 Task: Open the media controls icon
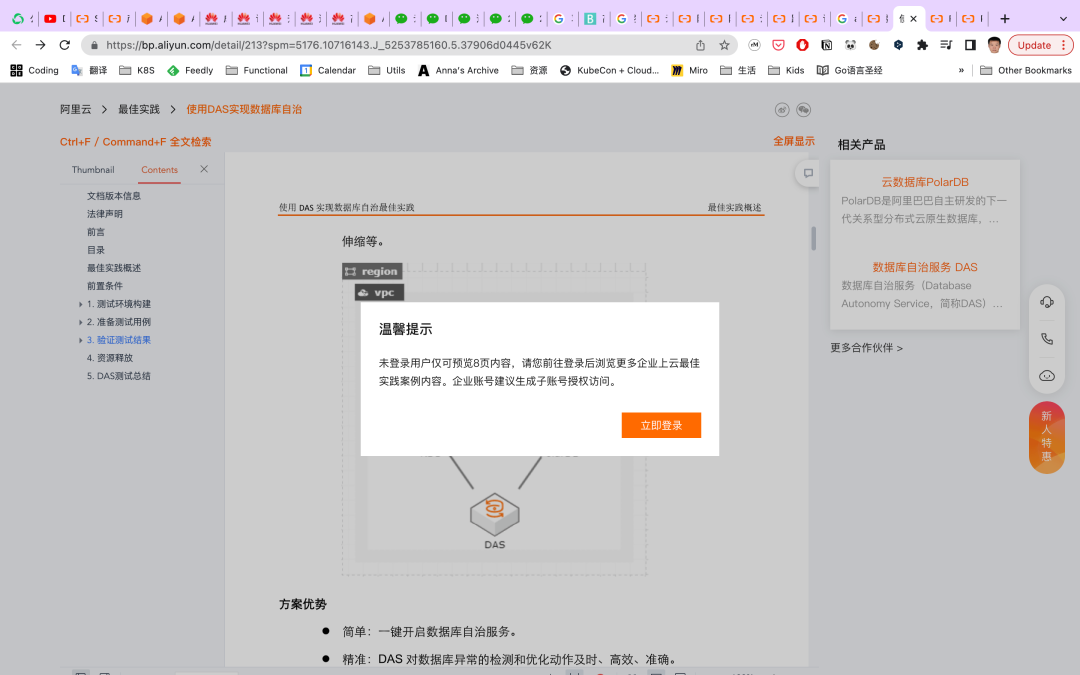pos(946,45)
